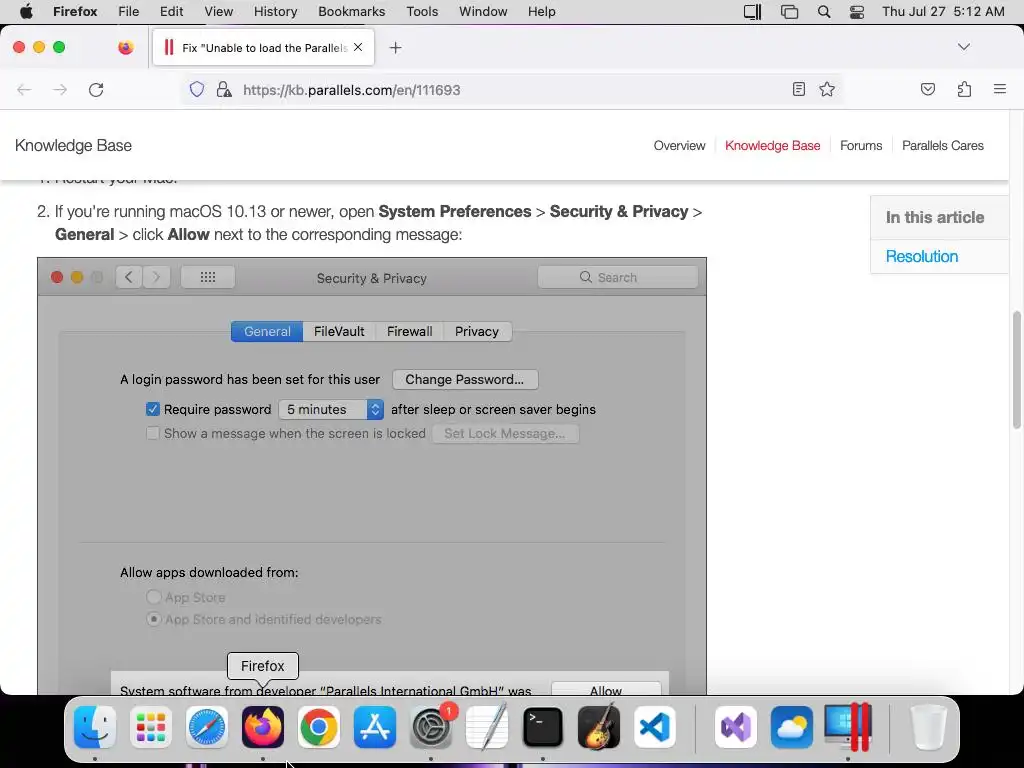Click the URL address field
This screenshot has width=1024, height=768.
coord(513,89)
